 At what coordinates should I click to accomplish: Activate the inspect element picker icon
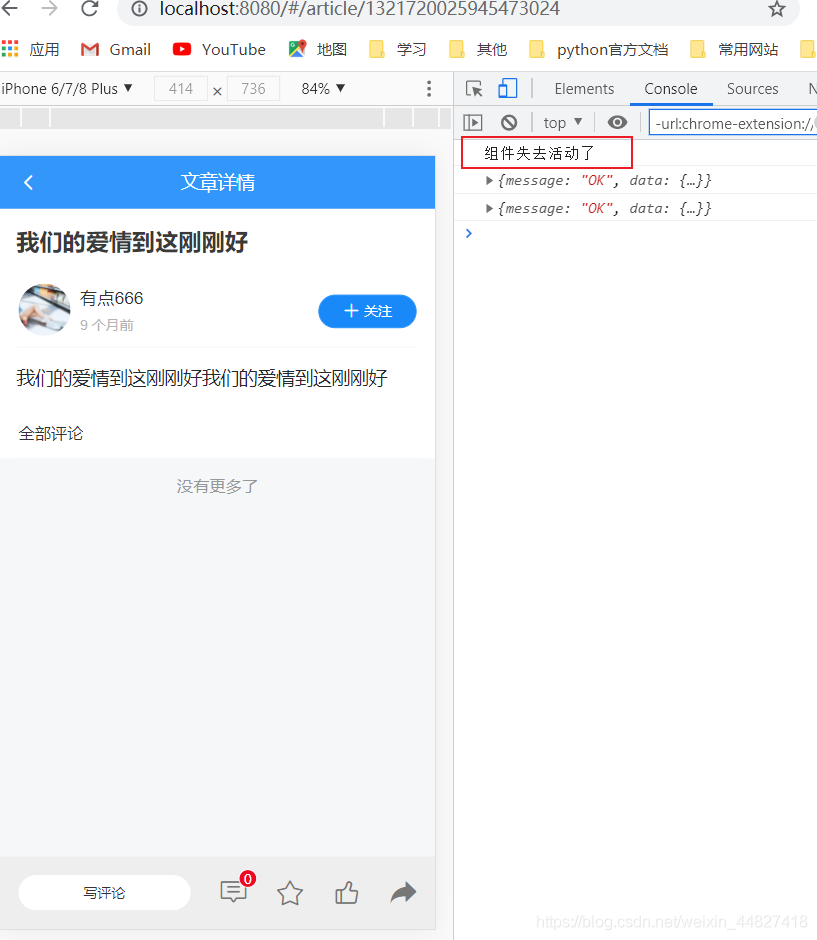(474, 89)
